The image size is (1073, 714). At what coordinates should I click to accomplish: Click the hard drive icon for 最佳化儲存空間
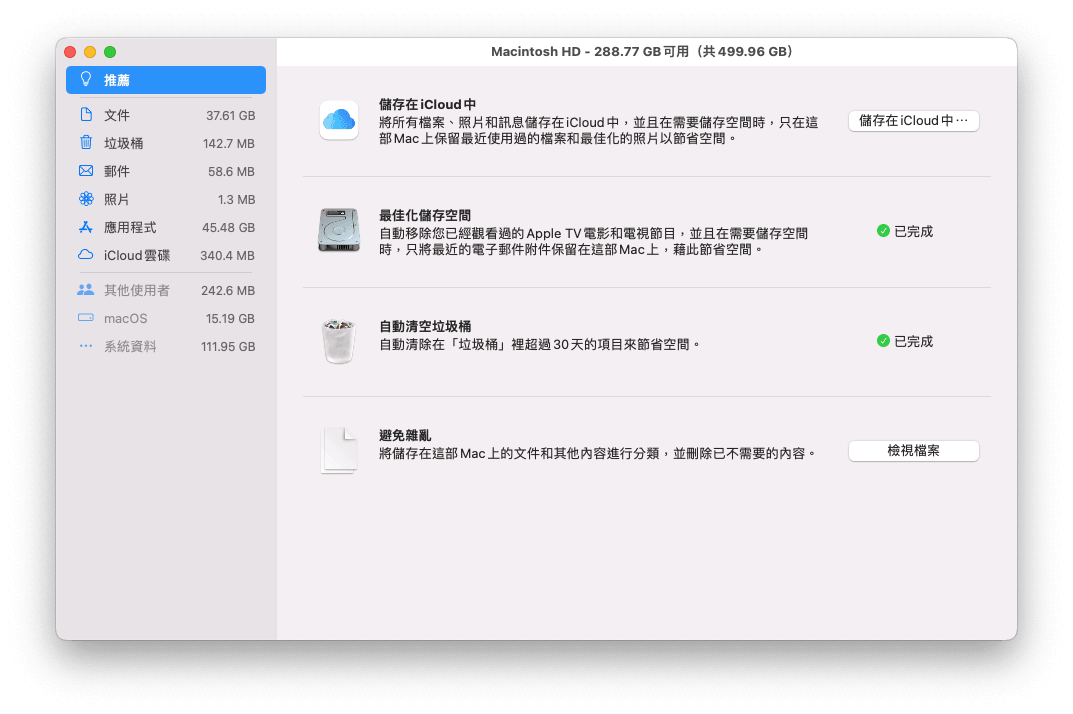338,231
